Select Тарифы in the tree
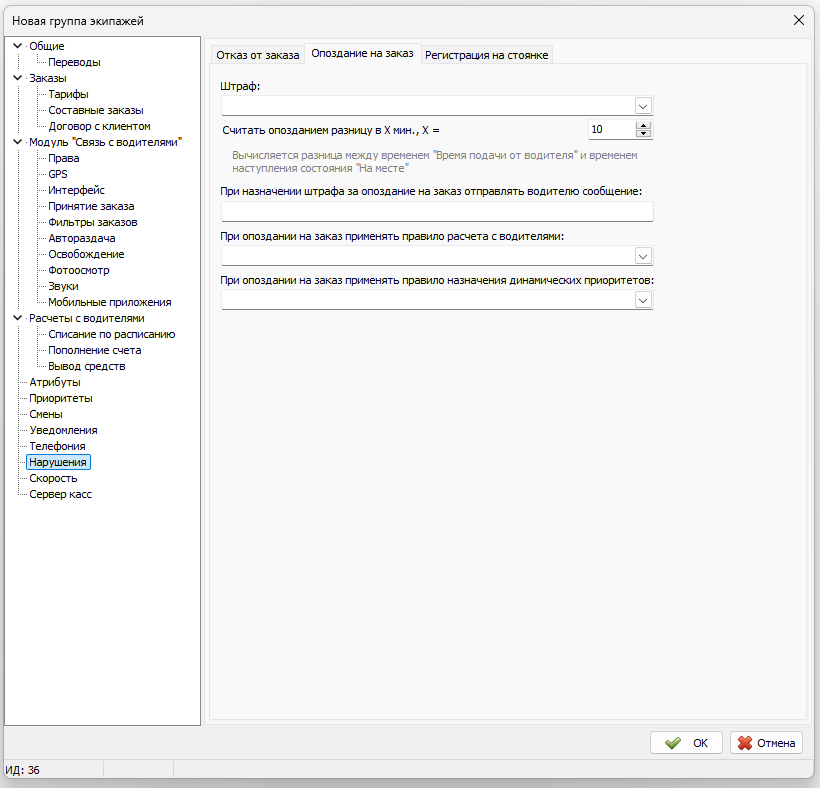 (x=69, y=94)
